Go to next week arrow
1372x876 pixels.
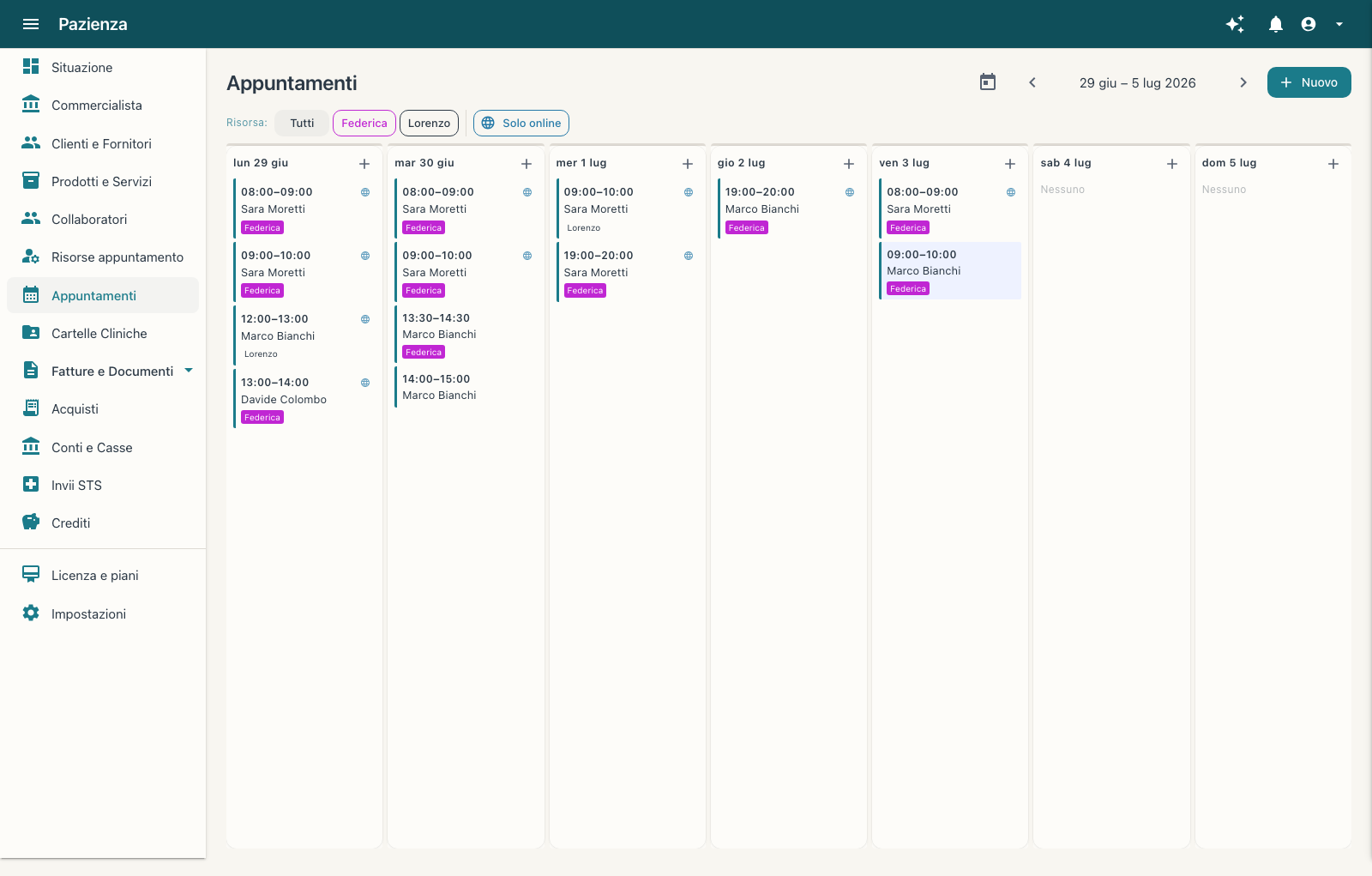1243,82
